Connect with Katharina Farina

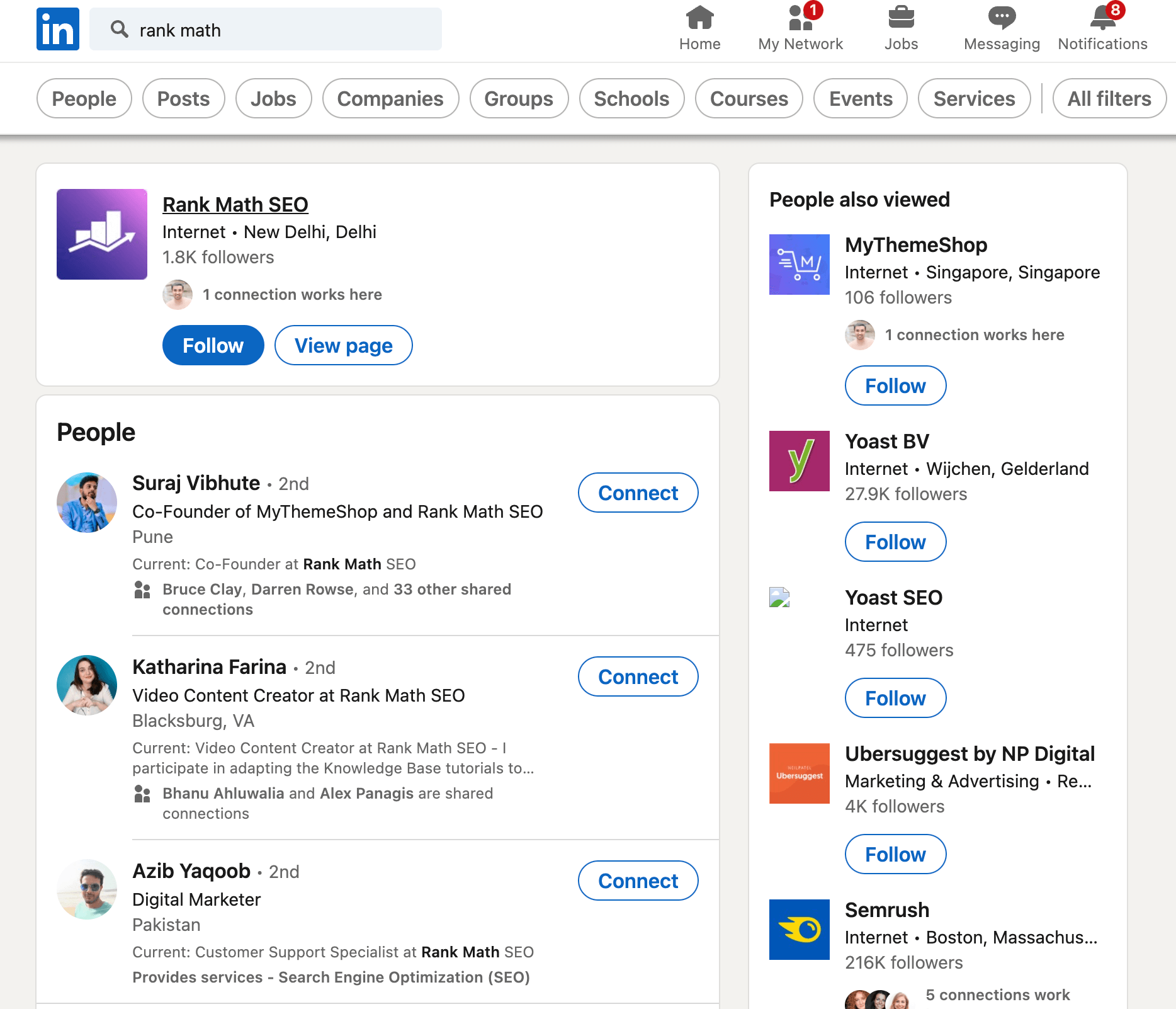coord(638,676)
